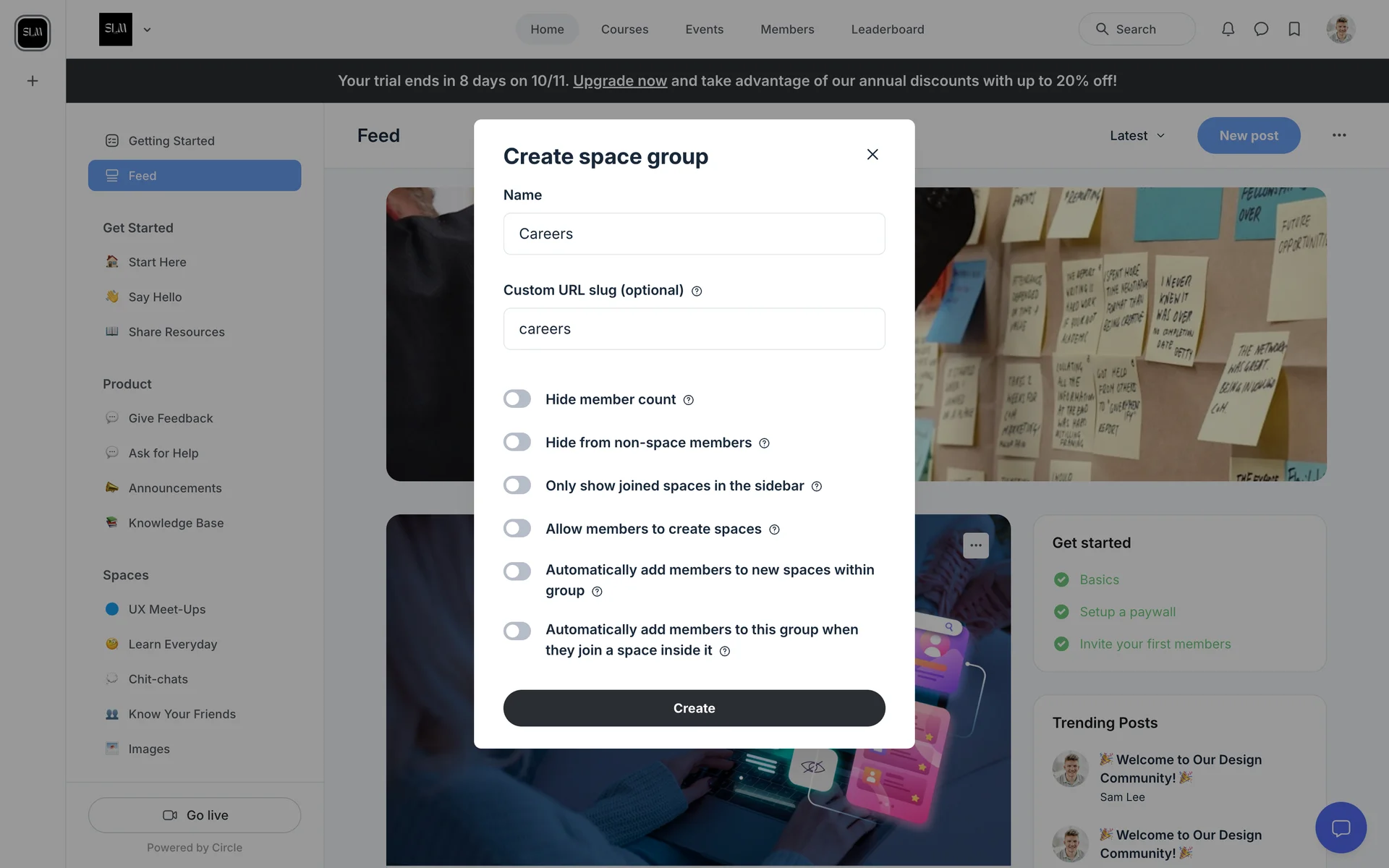Viewport: 1389px width, 868px height.
Task: Go to the Courses tab
Action: point(624,29)
